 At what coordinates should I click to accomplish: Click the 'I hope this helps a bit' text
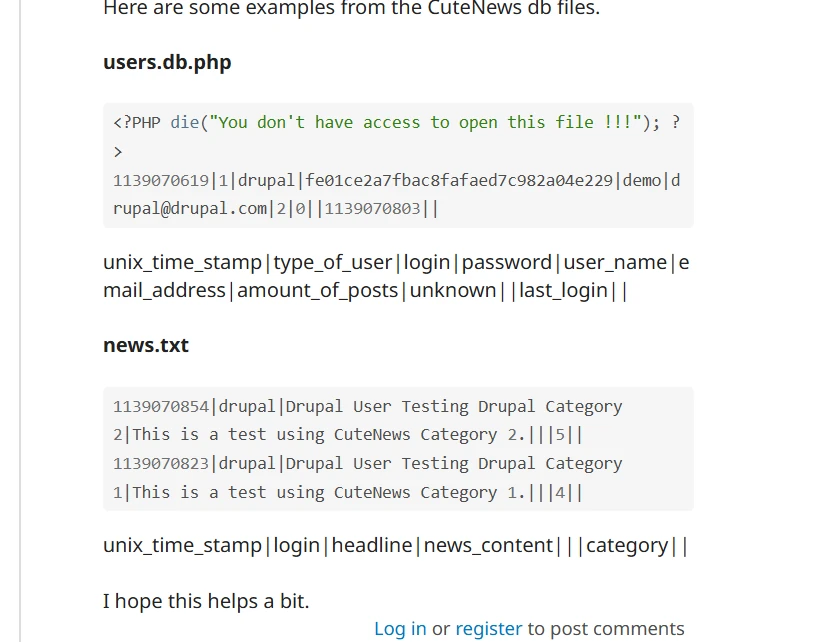[x=206, y=601]
